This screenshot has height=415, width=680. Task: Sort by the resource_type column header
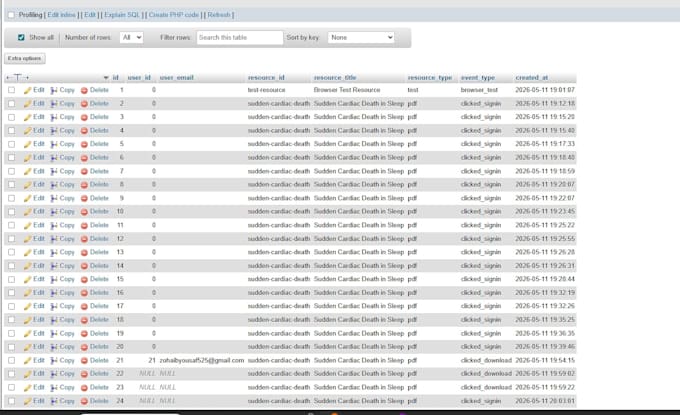tap(430, 78)
